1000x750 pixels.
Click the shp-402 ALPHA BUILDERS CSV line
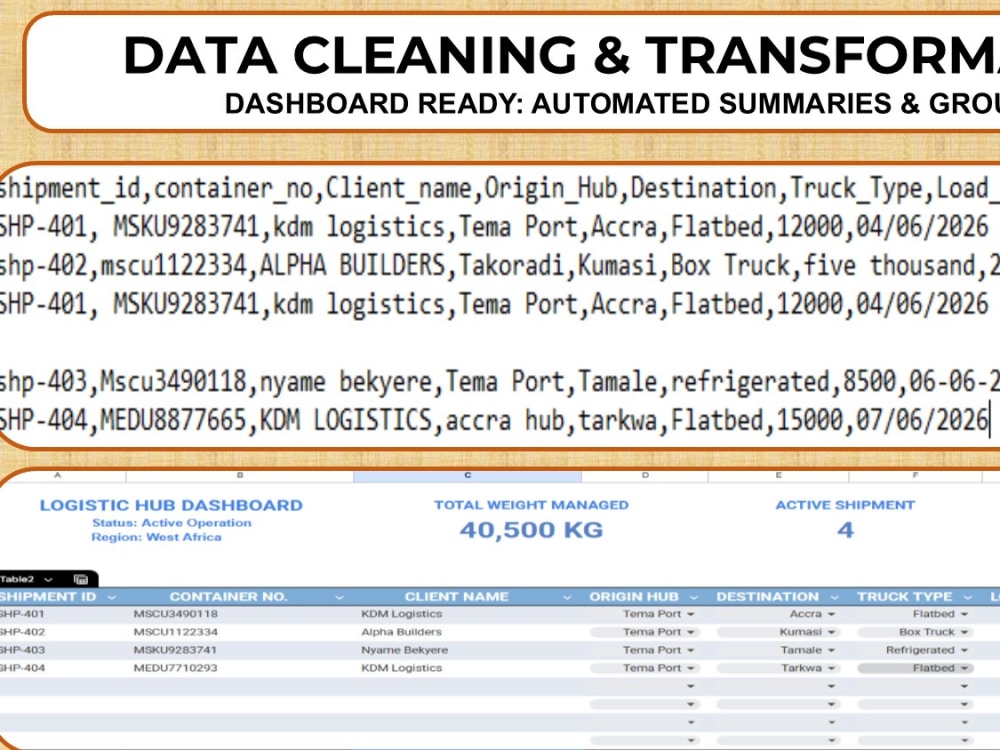[x=500, y=265]
